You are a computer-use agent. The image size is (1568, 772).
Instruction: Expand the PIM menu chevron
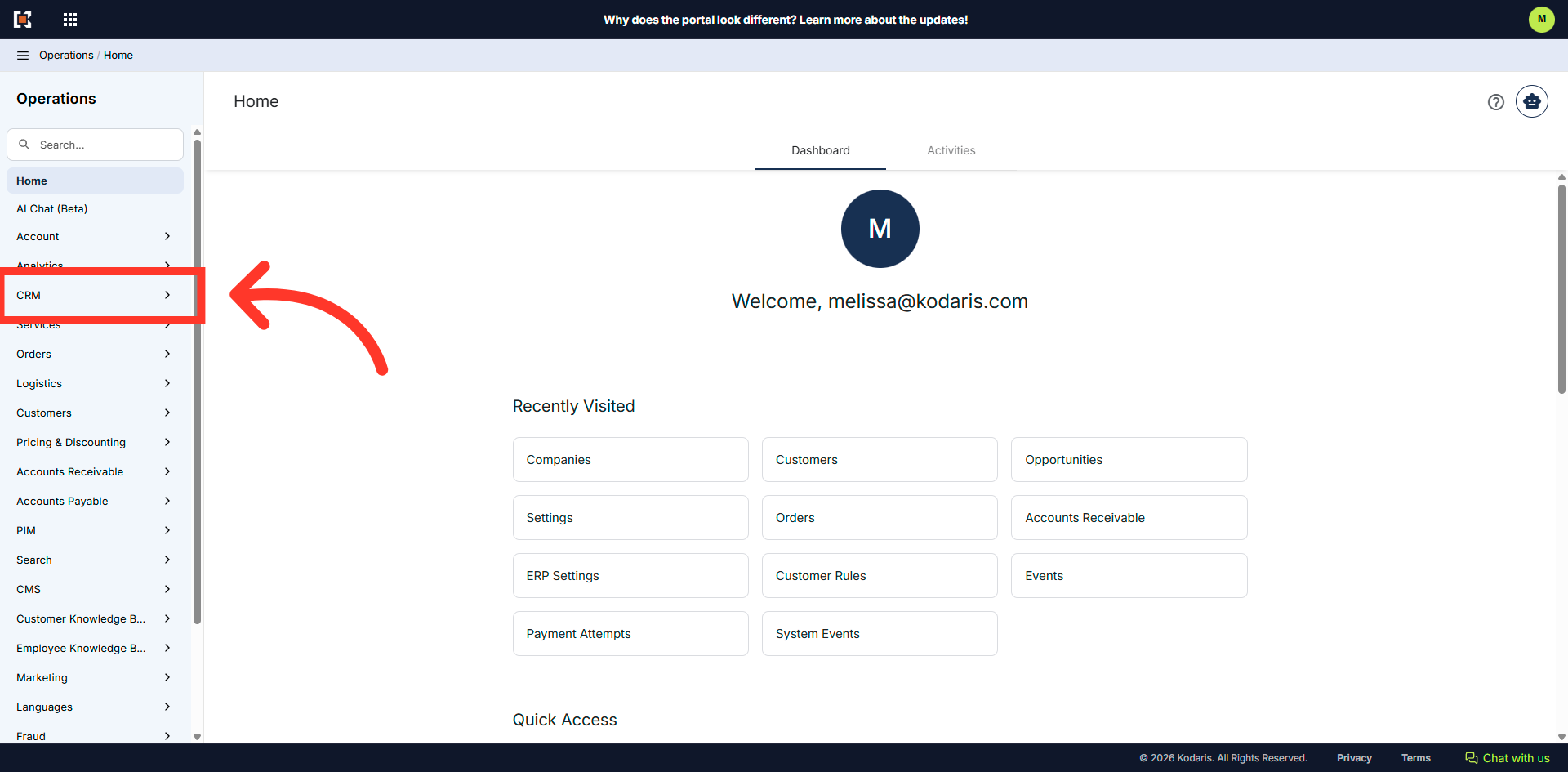click(x=167, y=530)
